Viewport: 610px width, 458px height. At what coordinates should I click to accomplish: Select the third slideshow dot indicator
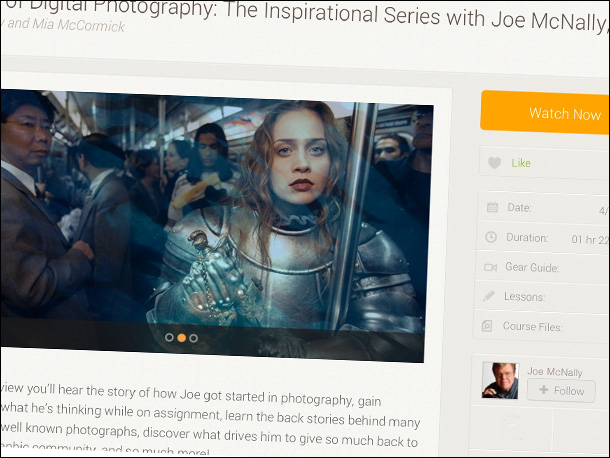[193, 338]
